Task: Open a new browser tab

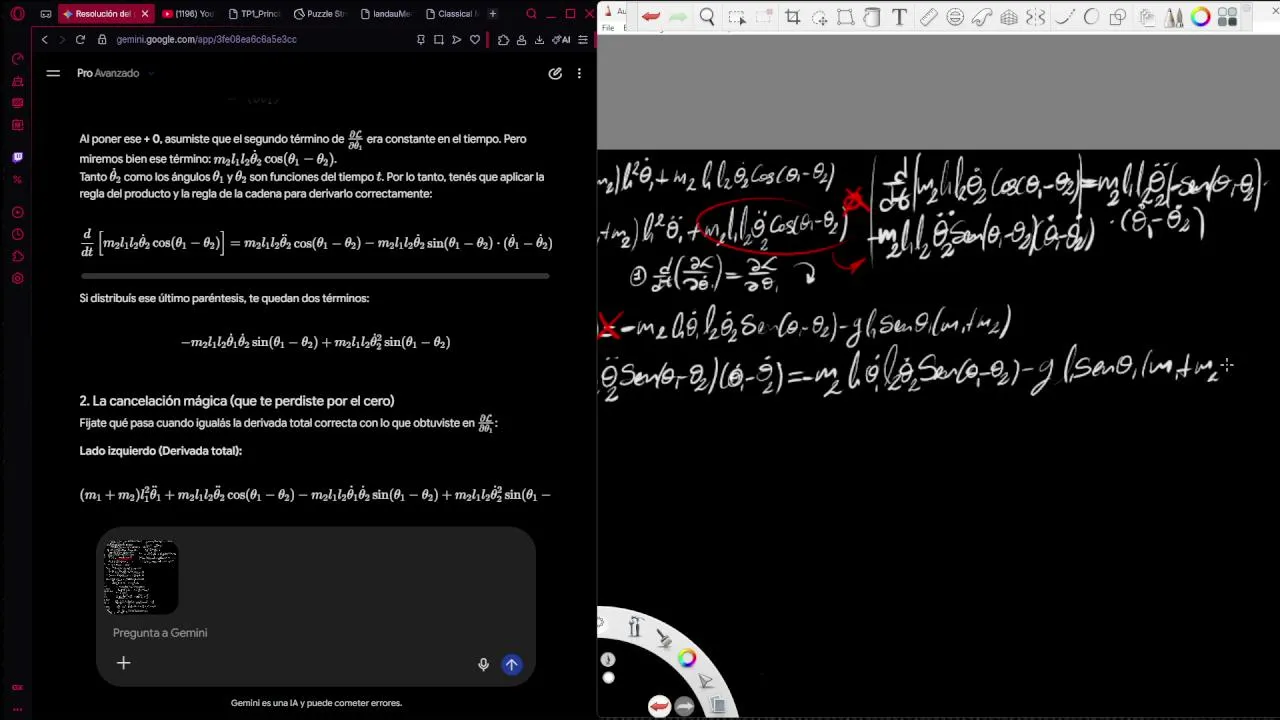Action: (x=492, y=14)
